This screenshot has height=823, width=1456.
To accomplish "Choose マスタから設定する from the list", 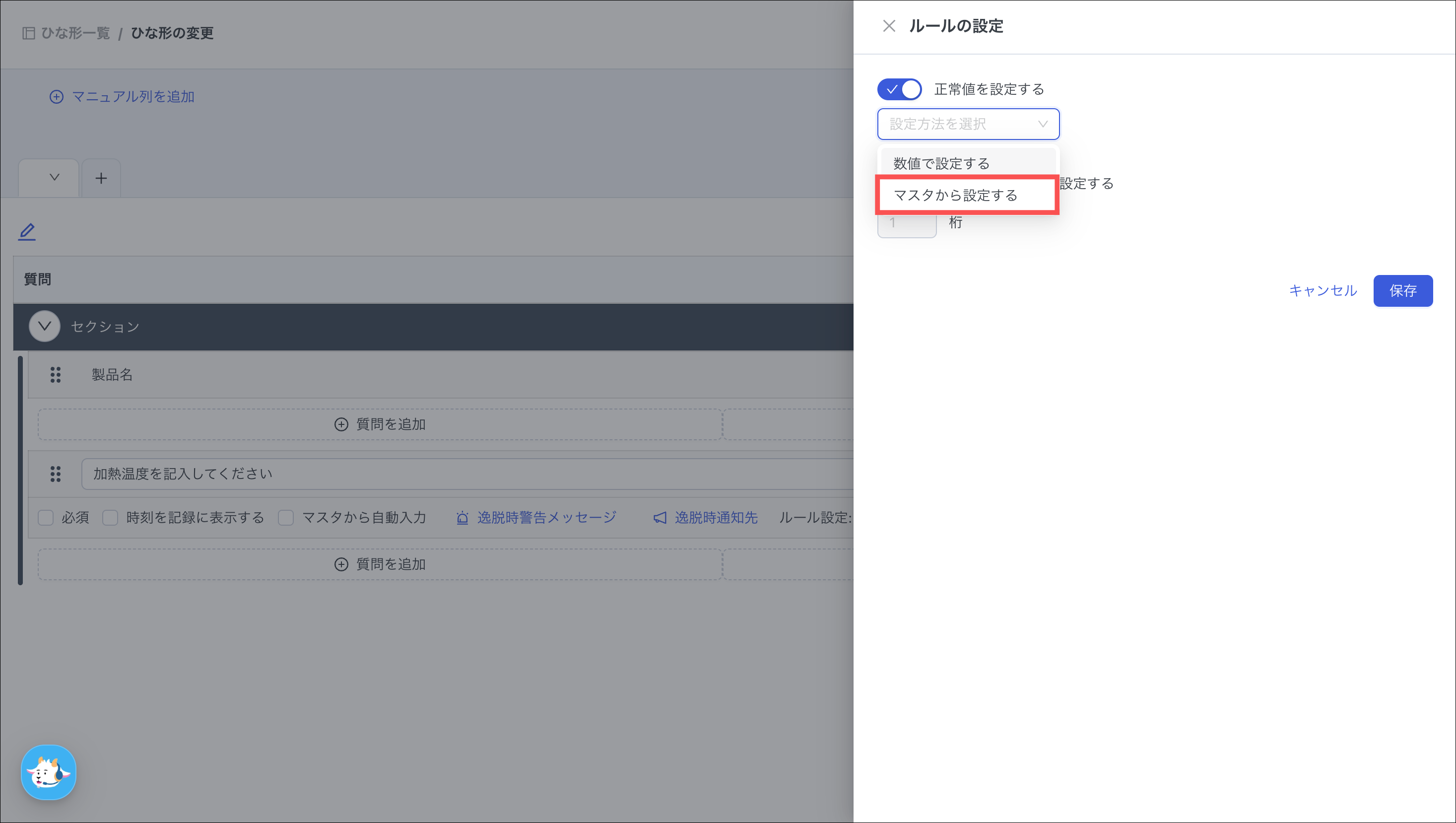I will tap(956, 196).
